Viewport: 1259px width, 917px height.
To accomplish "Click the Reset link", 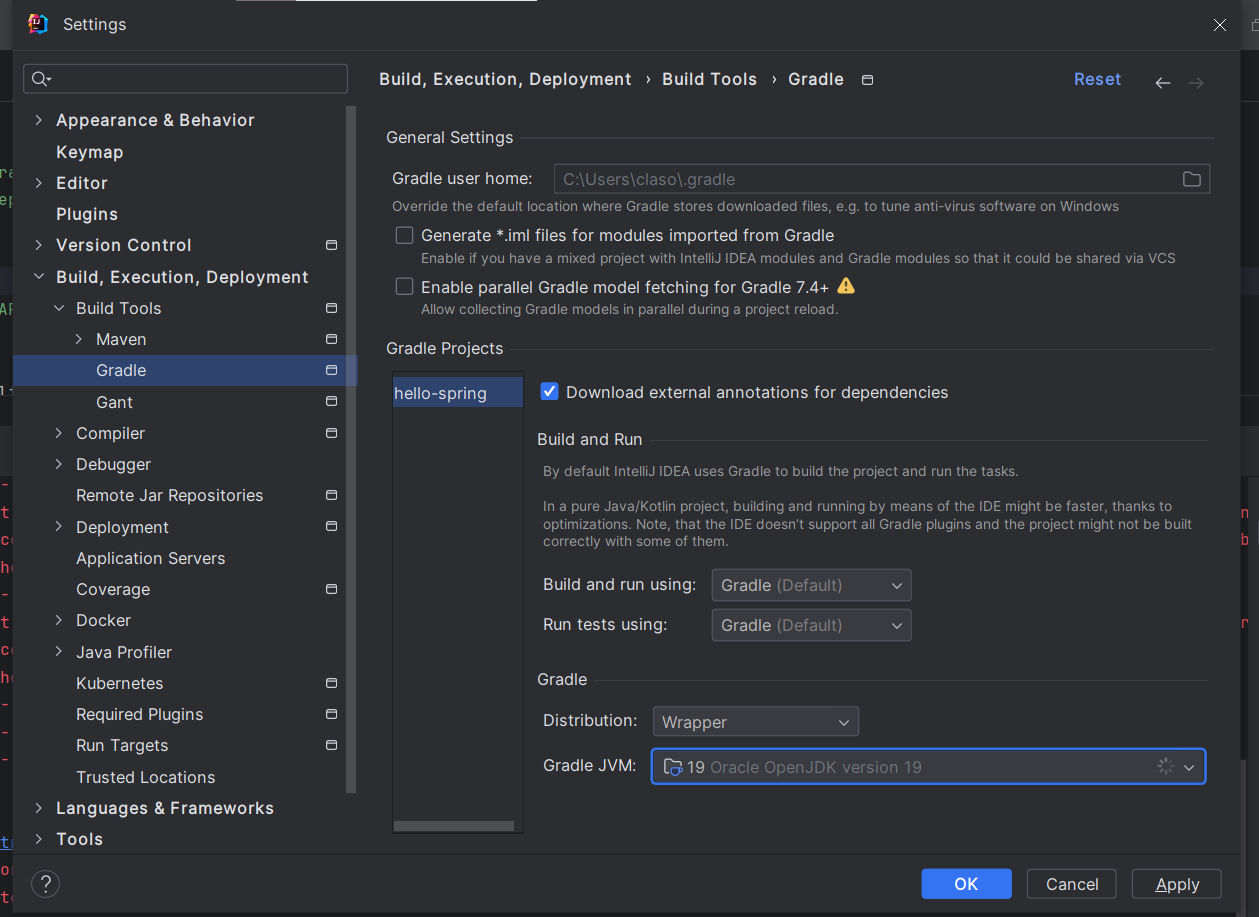I will pyautogui.click(x=1097, y=79).
